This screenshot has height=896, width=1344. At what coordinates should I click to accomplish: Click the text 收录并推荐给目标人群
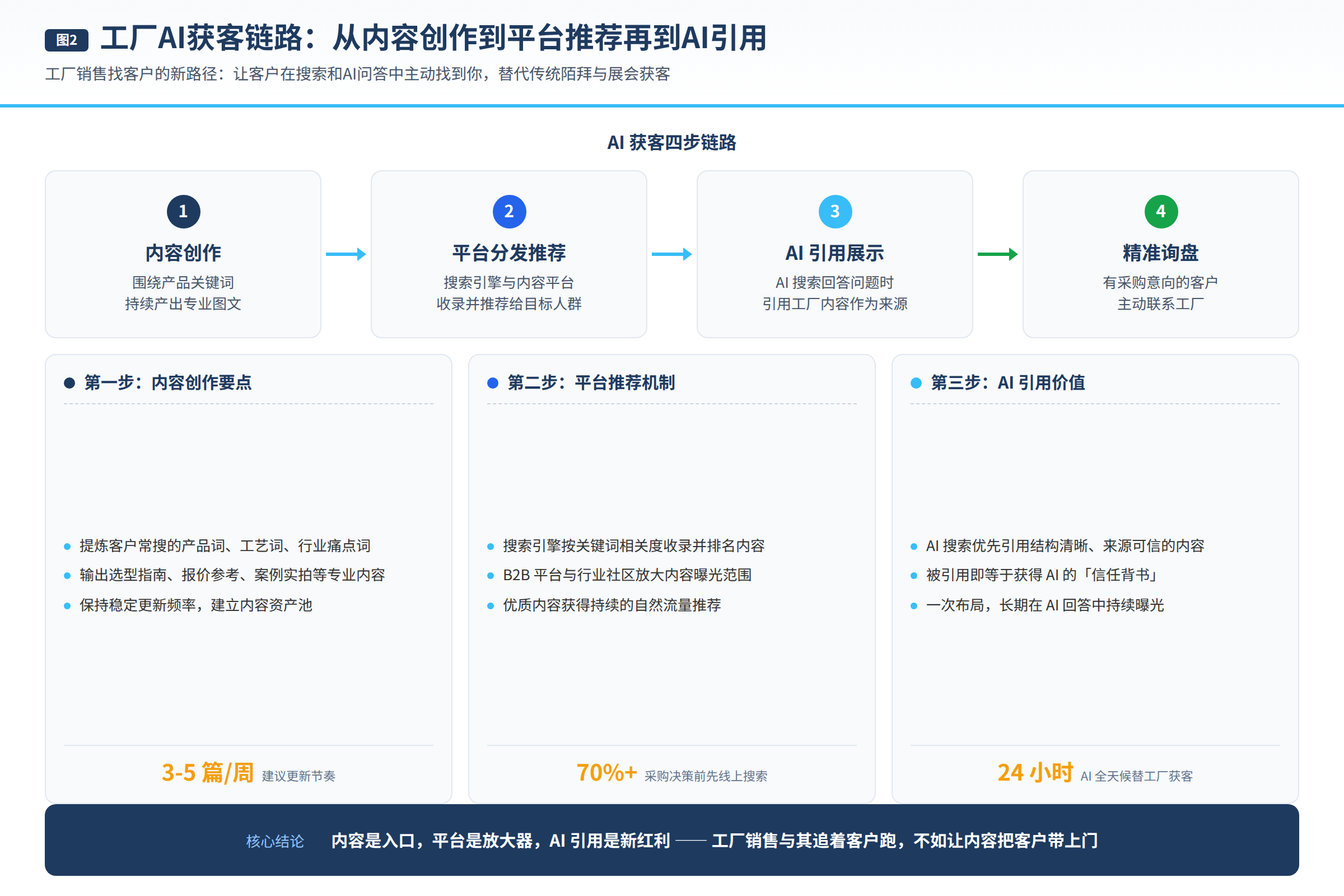coord(509,304)
